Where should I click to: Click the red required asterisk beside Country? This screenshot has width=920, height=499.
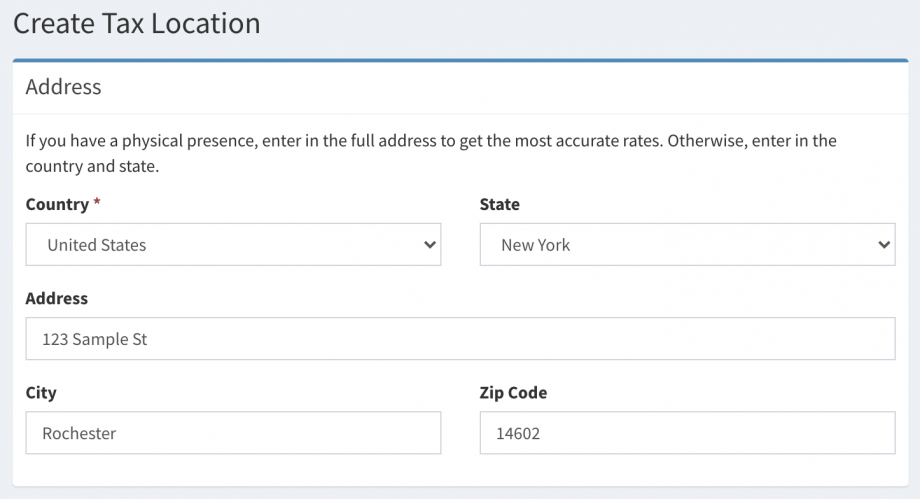97,204
